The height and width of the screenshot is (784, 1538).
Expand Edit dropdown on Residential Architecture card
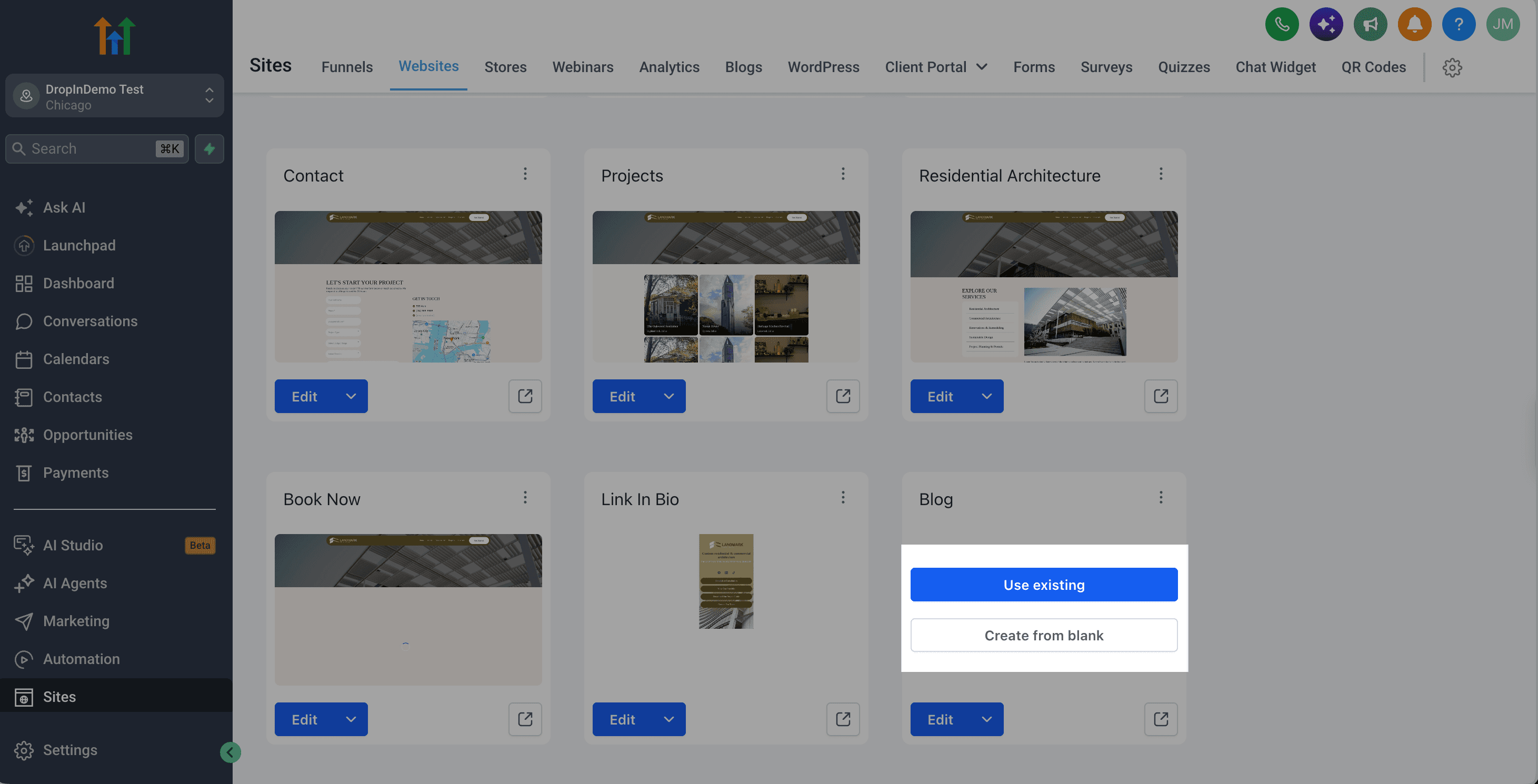point(986,396)
